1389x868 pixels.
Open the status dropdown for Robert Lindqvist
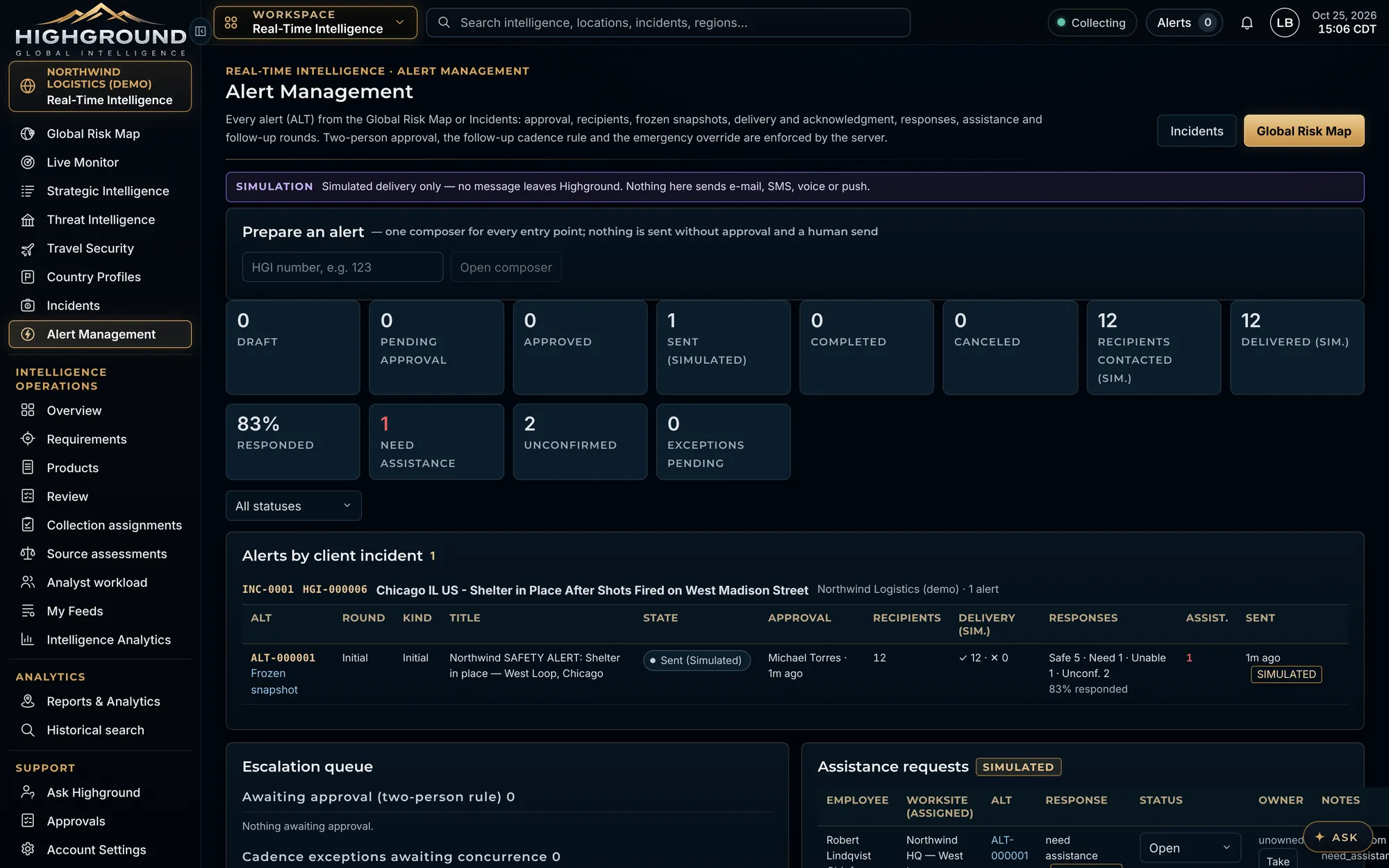[1190, 848]
